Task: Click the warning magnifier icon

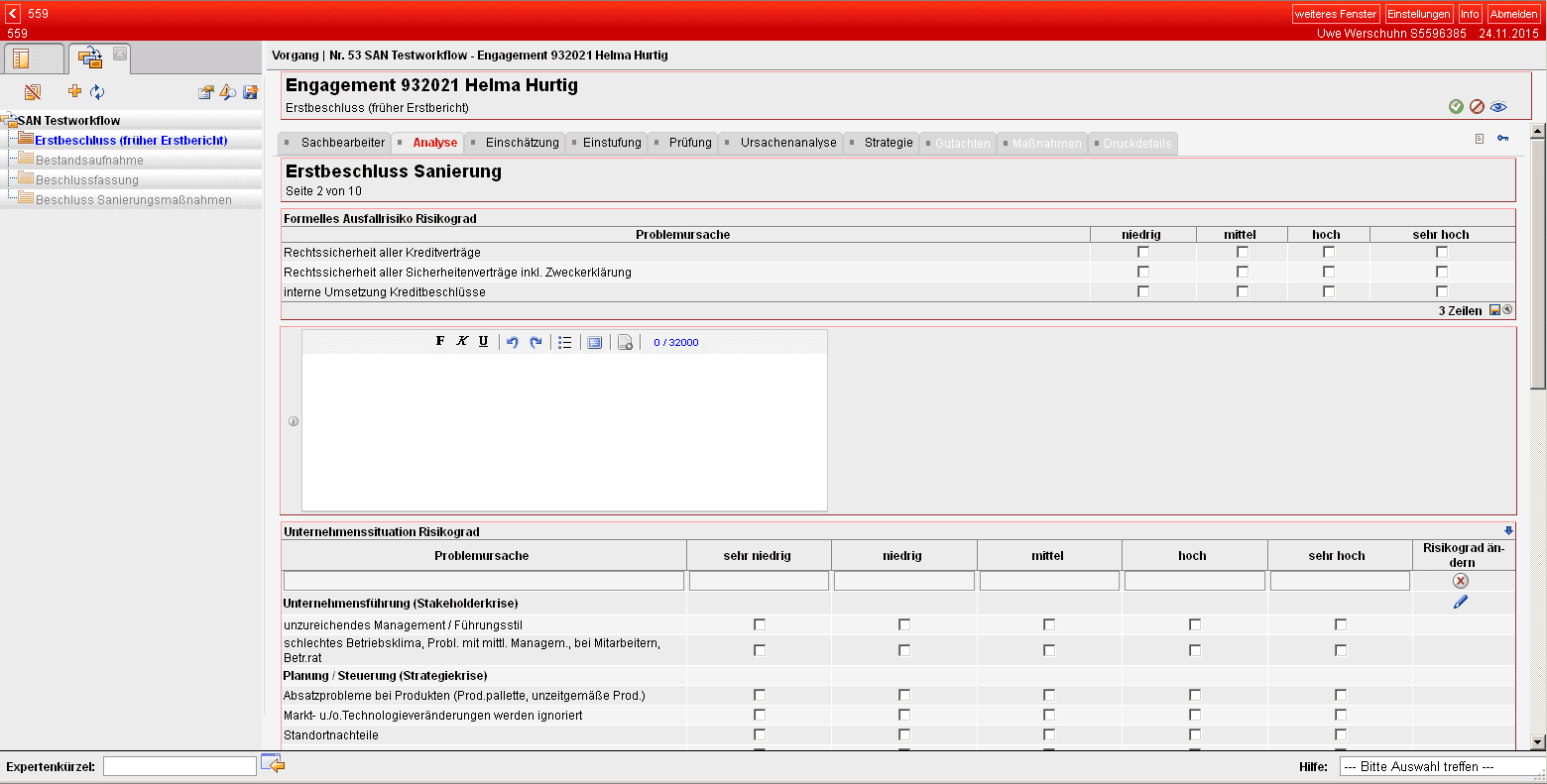Action: click(x=228, y=92)
